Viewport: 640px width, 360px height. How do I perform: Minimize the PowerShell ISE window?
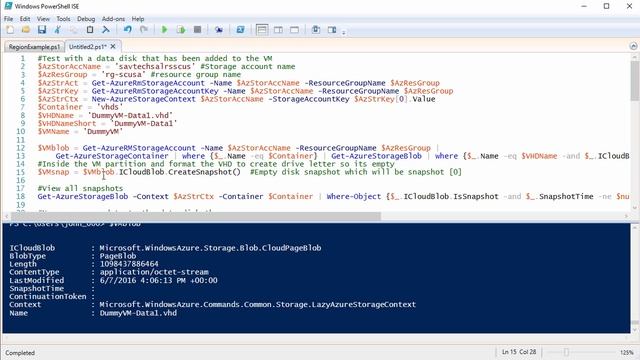(584, 6)
